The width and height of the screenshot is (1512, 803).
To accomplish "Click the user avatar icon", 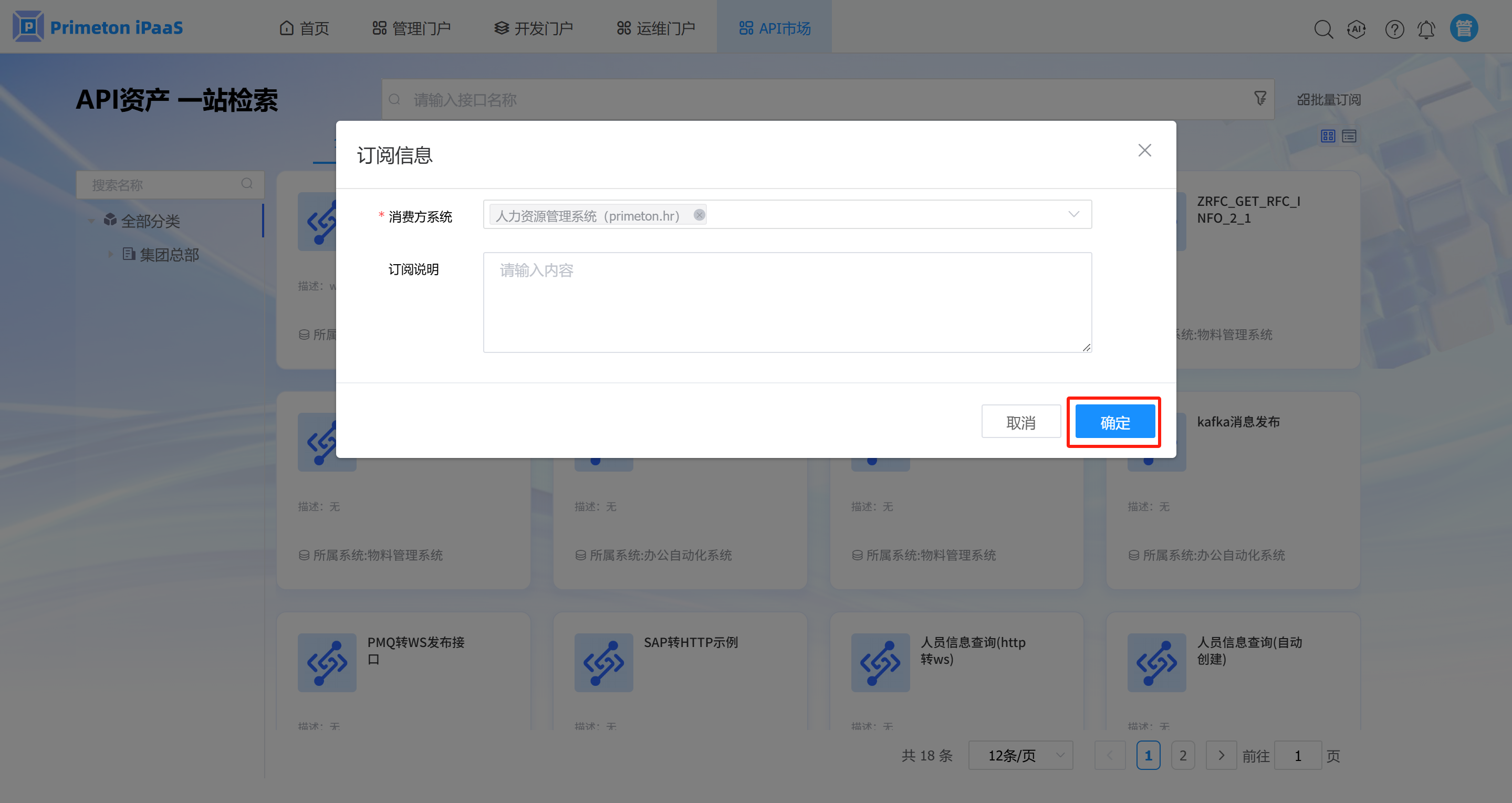I will click(x=1464, y=28).
